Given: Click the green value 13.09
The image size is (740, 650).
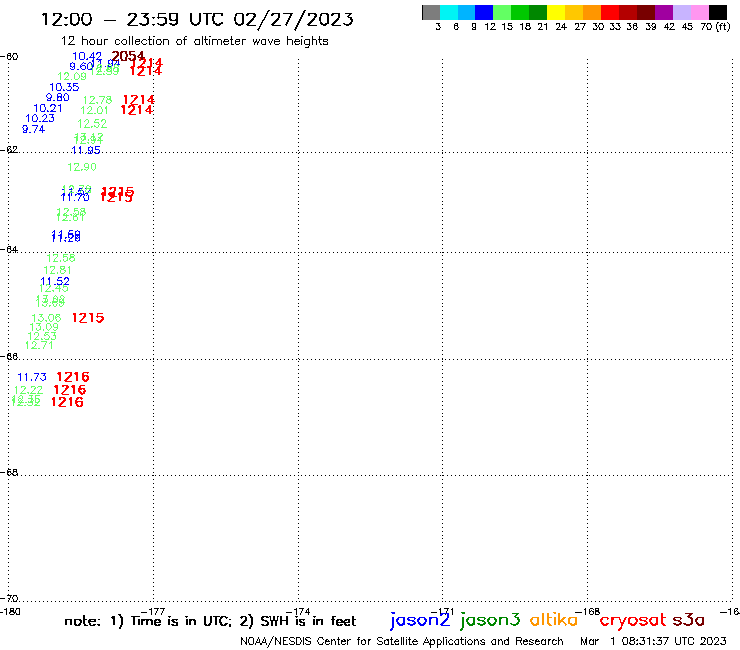Looking at the screenshot, I should click(44, 327).
